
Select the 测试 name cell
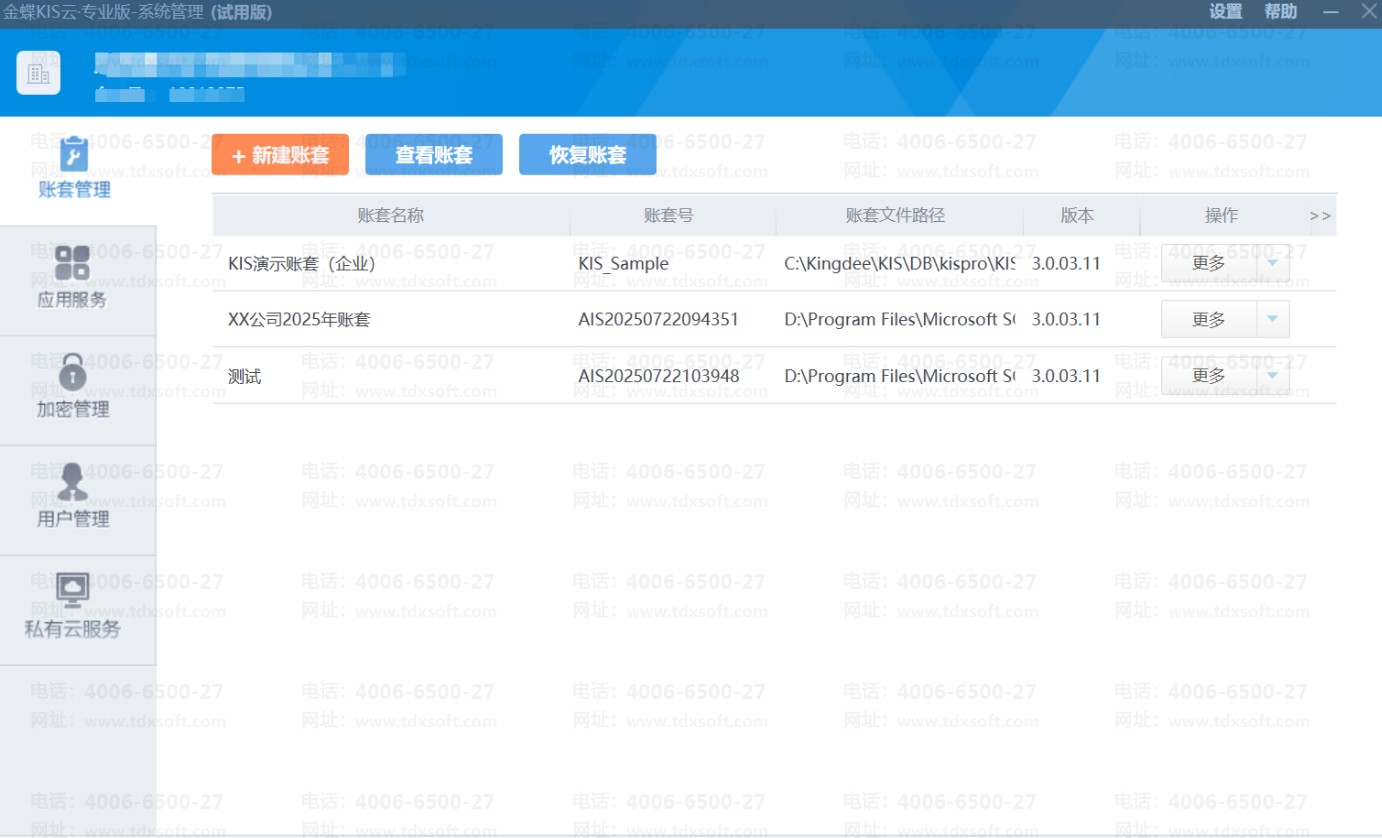(x=244, y=376)
